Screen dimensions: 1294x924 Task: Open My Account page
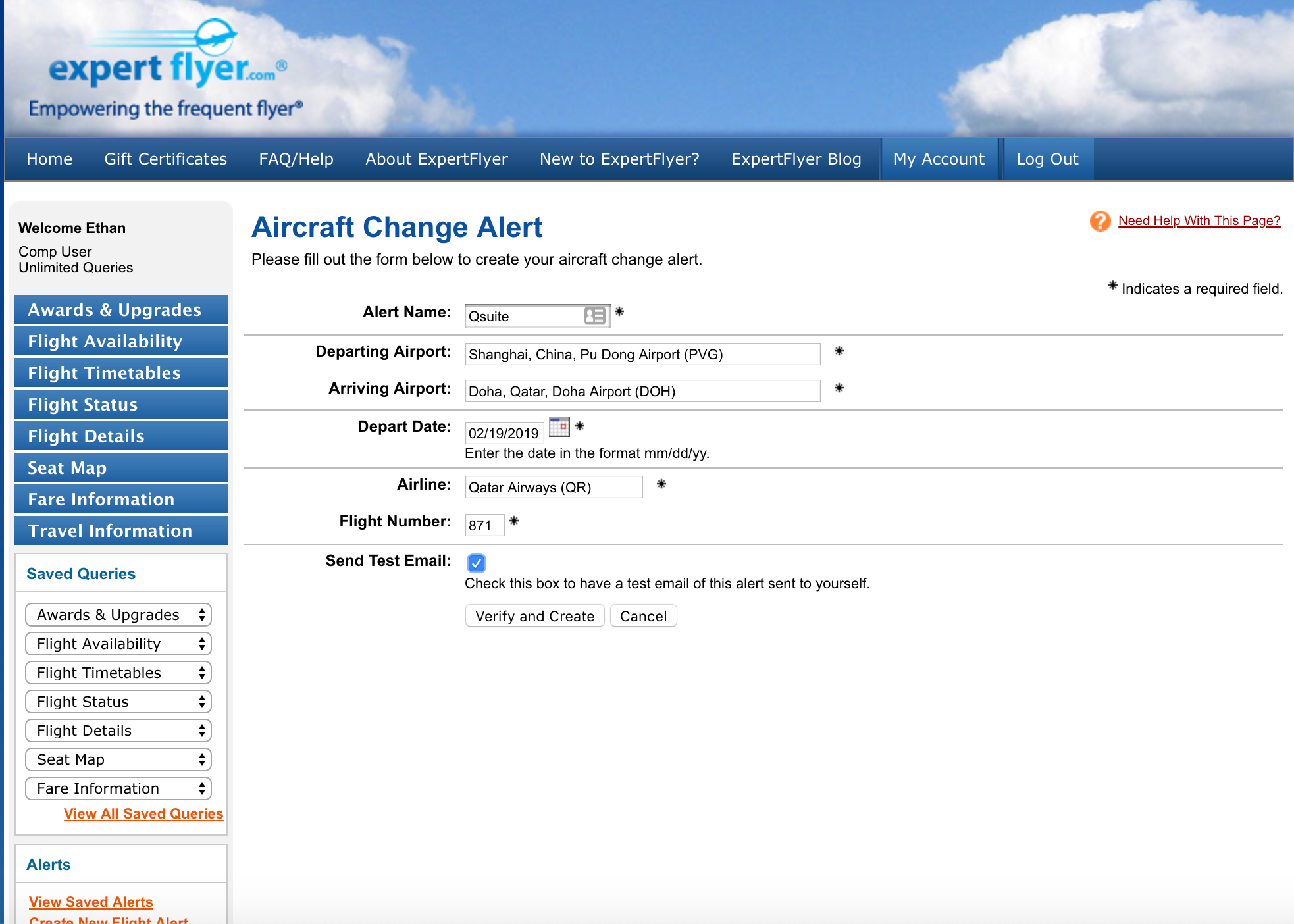939,159
